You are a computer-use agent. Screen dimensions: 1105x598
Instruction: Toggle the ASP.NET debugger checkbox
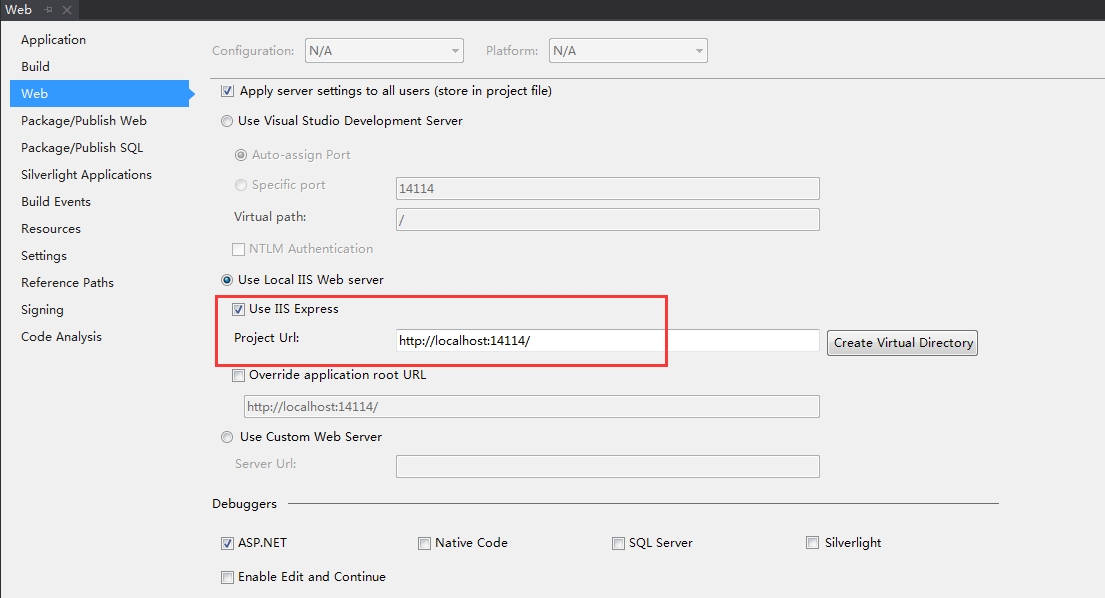click(227, 543)
